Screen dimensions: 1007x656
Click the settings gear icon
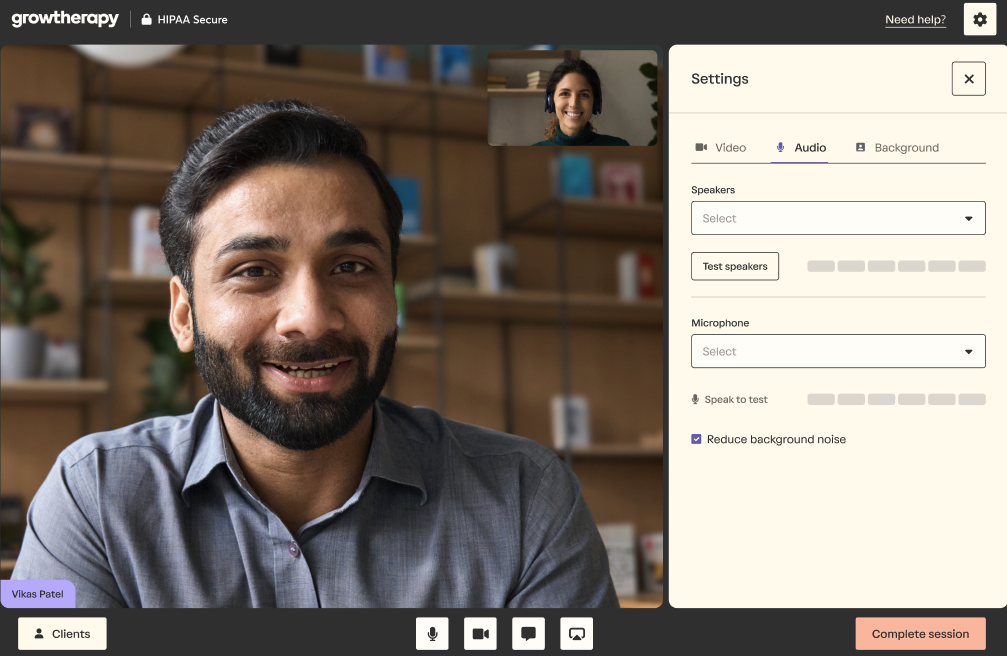[980, 20]
